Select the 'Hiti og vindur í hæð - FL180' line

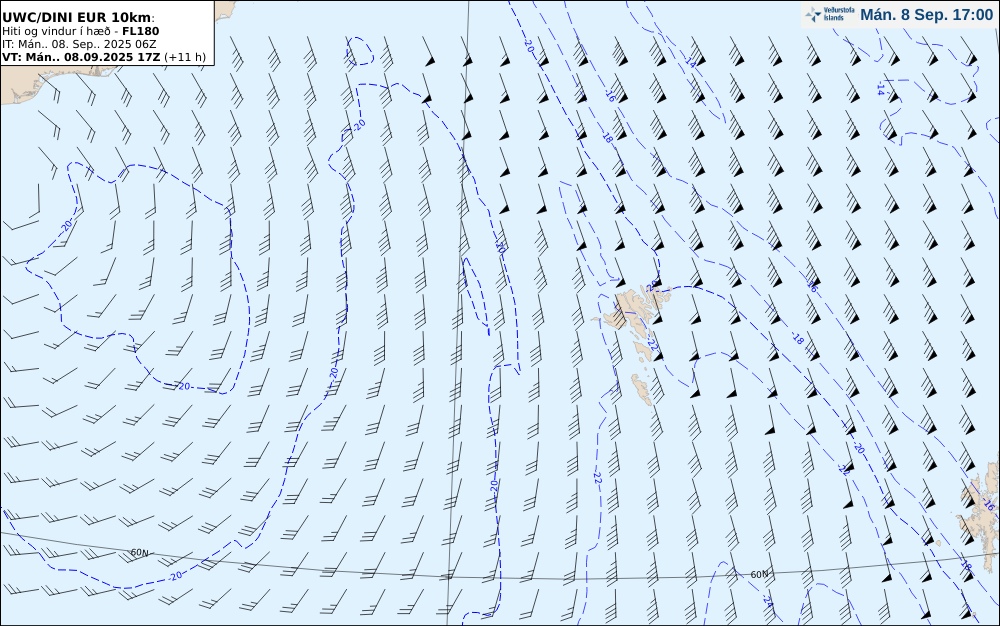click(81, 31)
